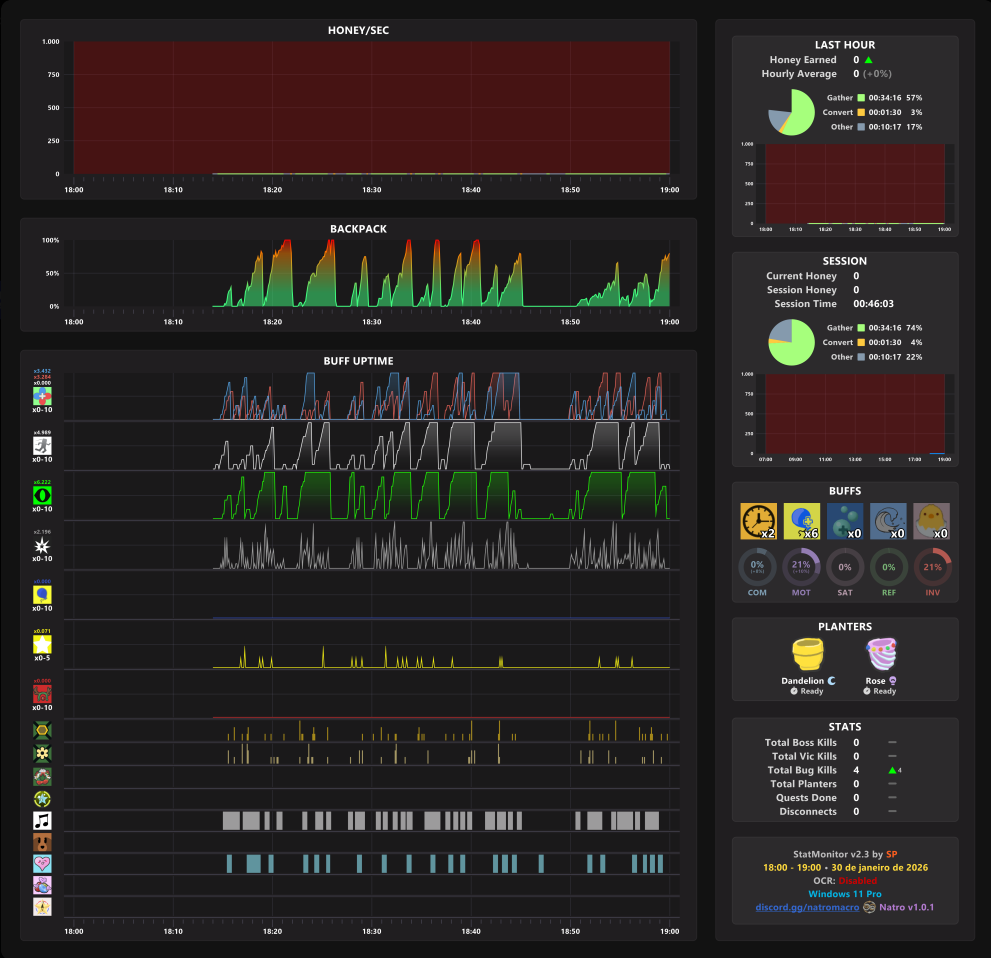
Task: Click the green zero buff uptime icon
Action: 42,495
